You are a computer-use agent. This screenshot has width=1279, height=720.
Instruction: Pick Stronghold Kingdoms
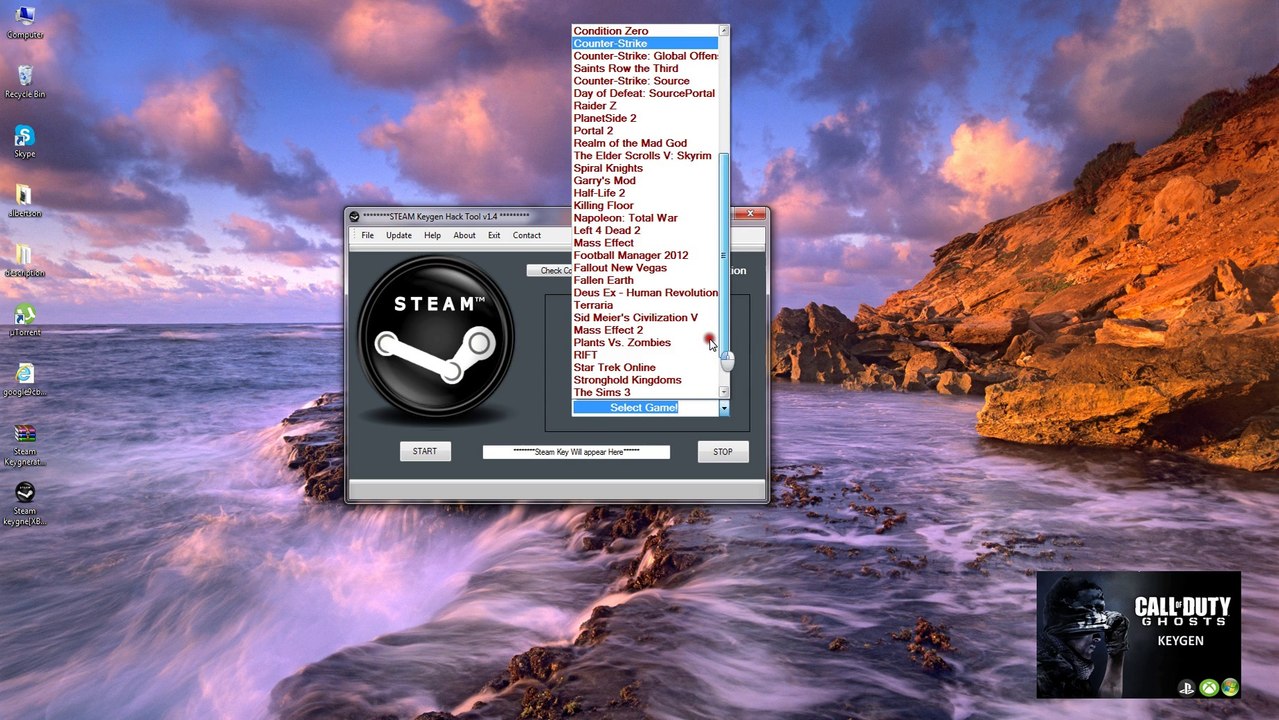tap(645, 380)
